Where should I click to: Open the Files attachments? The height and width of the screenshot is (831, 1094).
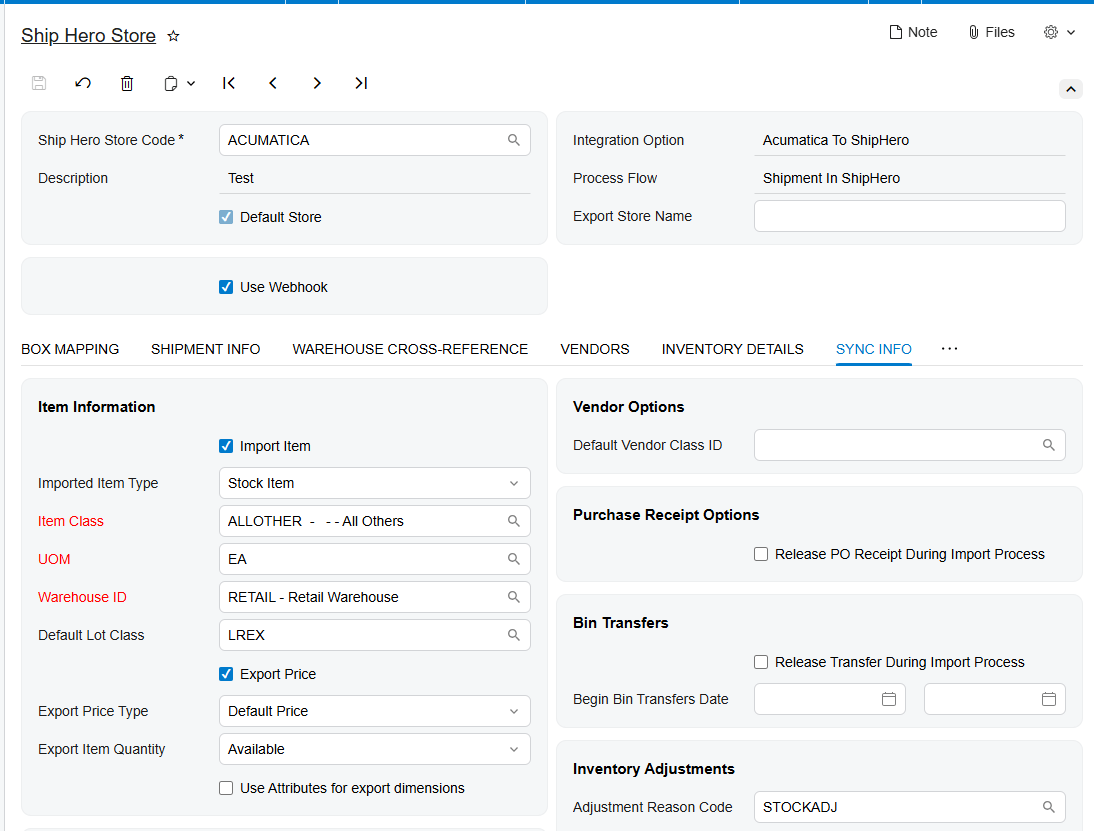coord(991,32)
